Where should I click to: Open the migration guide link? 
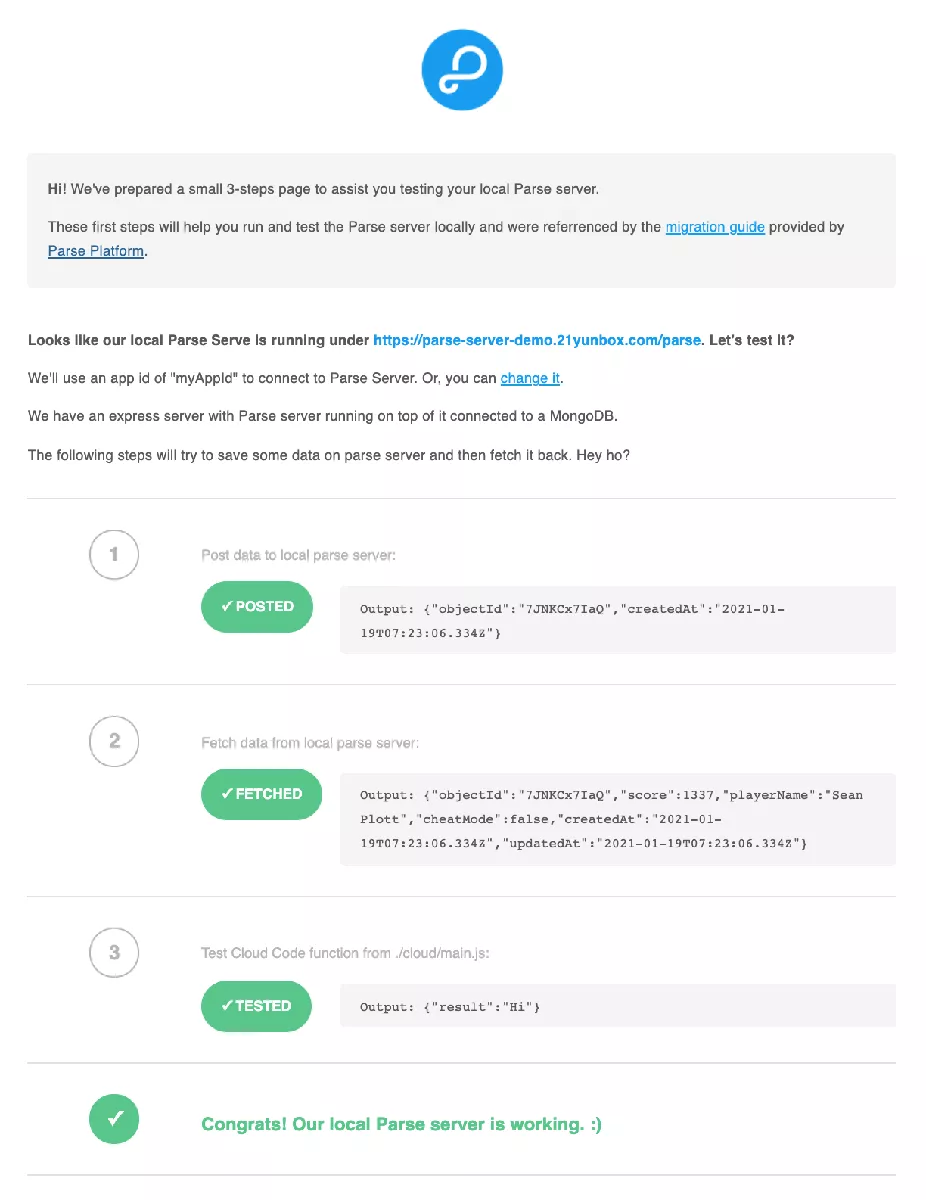click(715, 227)
